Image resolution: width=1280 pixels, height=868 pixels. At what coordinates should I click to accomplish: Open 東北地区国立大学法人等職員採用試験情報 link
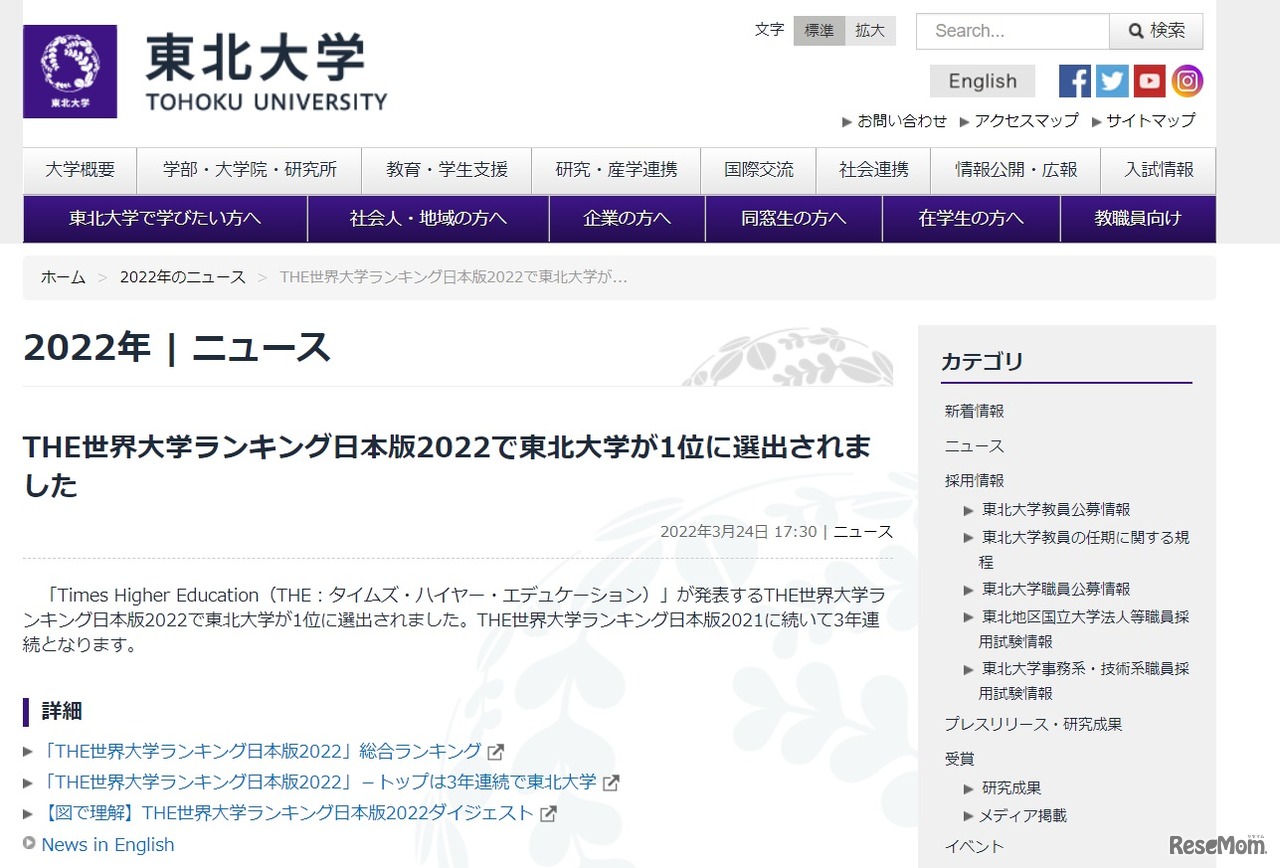pos(1085,629)
